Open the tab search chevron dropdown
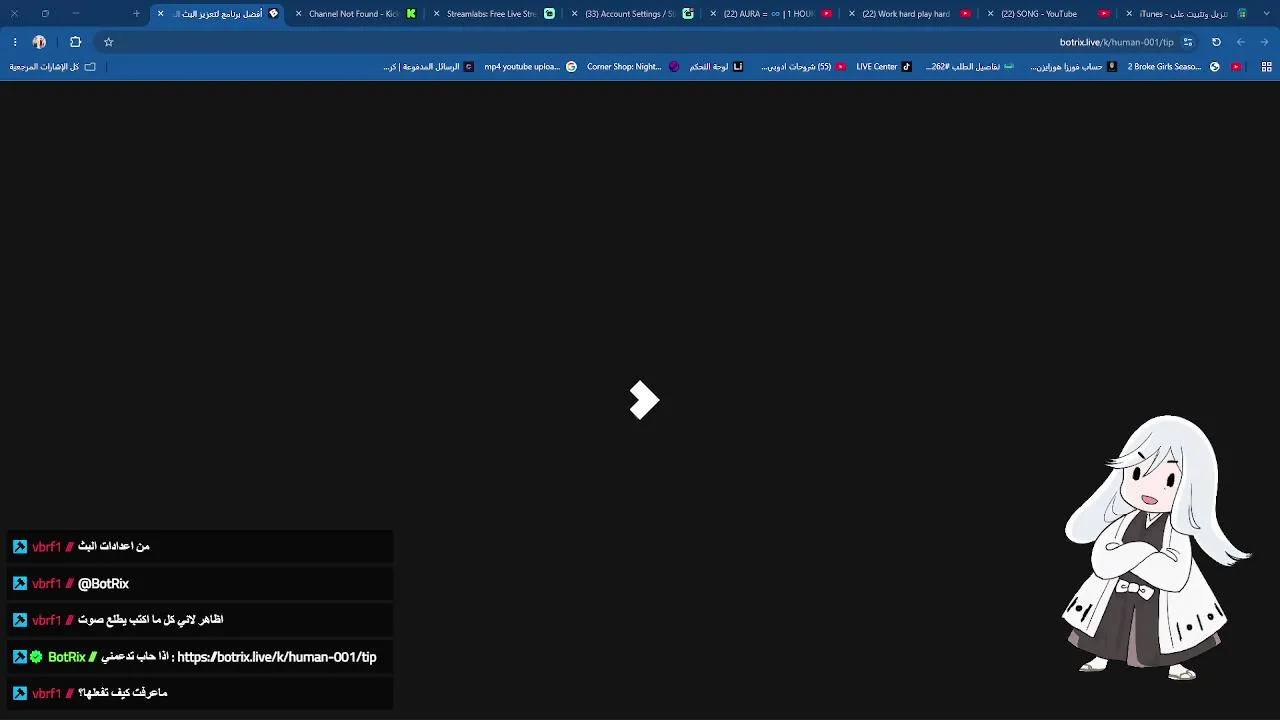This screenshot has width=1280, height=720. [1266, 14]
